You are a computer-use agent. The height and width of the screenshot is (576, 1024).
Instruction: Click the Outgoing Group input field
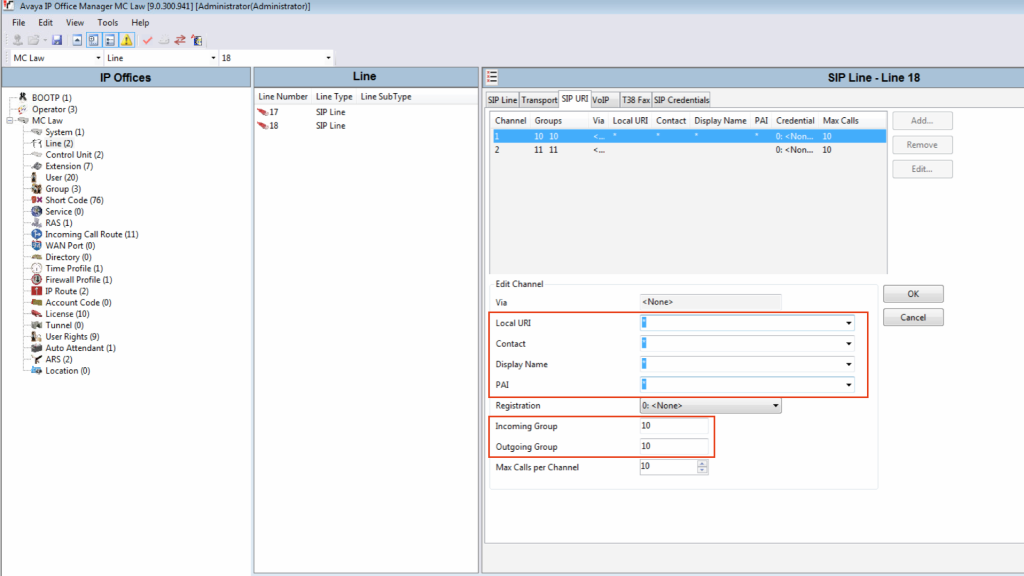coord(674,446)
